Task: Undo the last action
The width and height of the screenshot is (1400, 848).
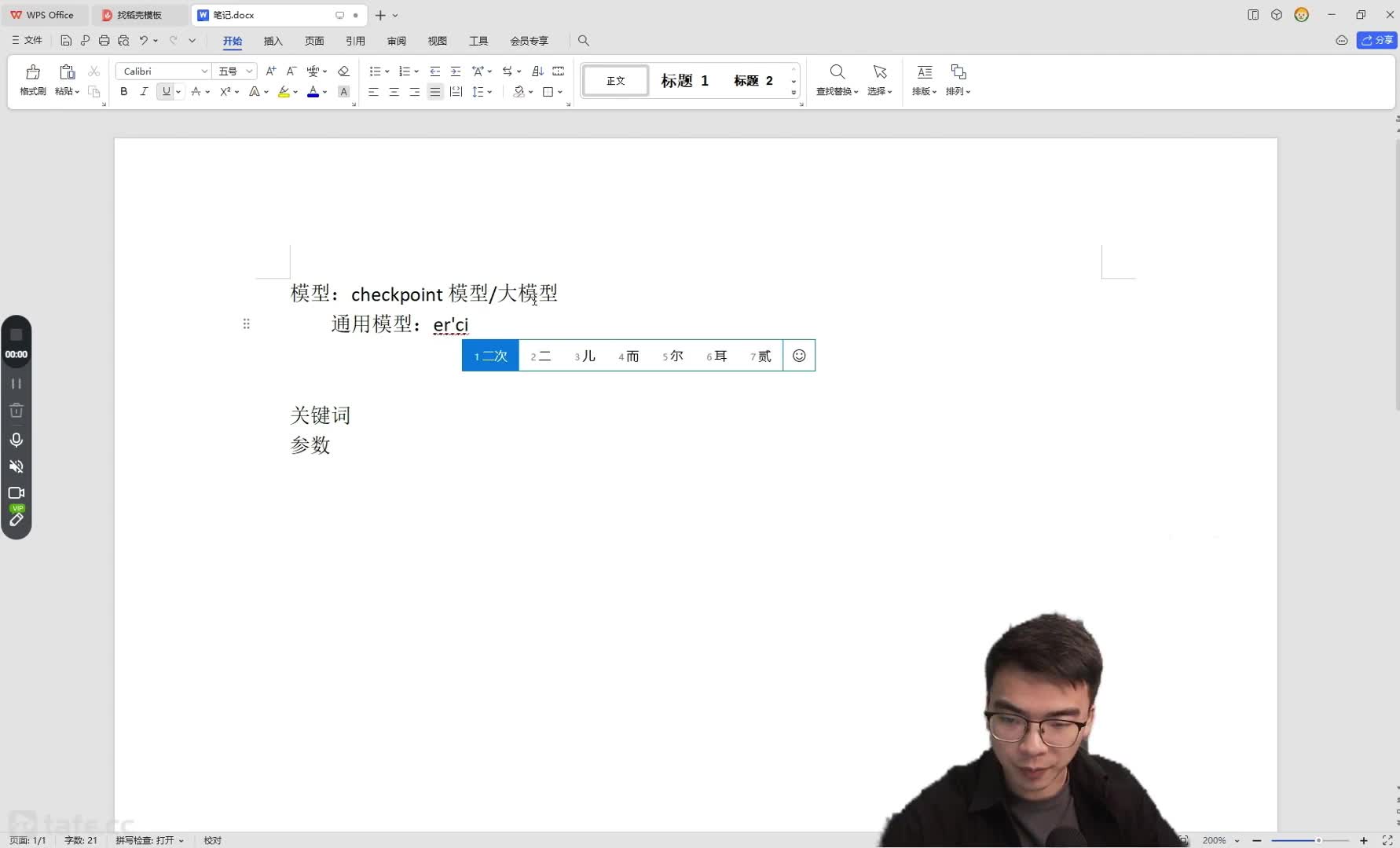Action: pyautogui.click(x=143, y=40)
